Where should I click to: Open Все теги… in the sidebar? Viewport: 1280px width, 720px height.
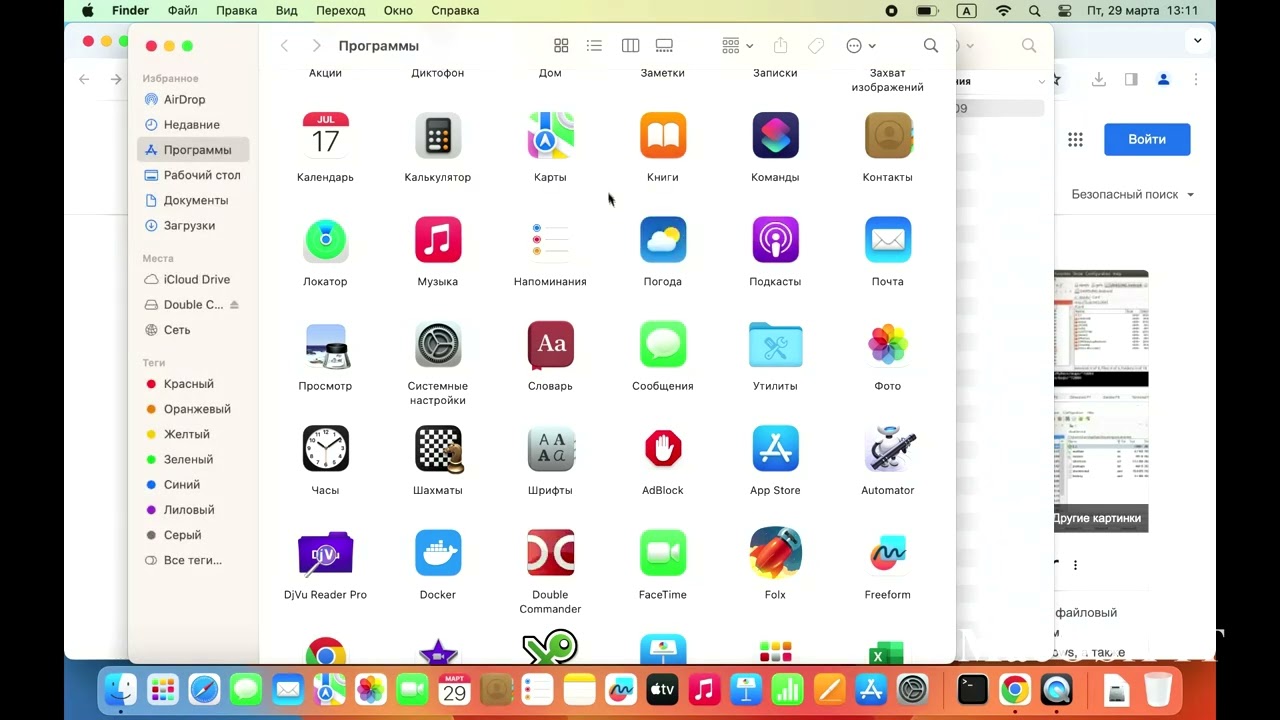click(x=191, y=560)
